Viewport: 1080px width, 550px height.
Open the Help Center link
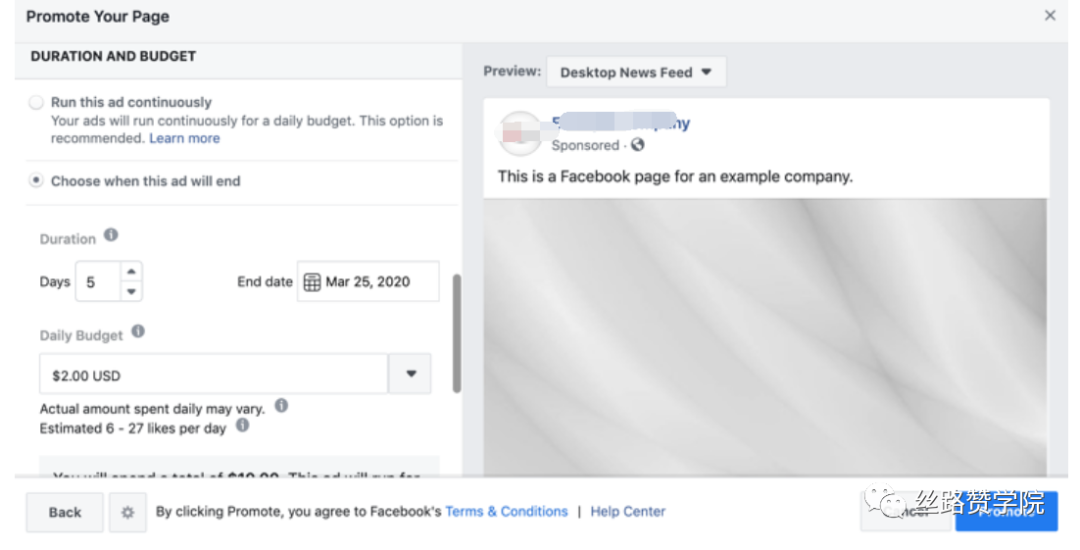(627, 511)
